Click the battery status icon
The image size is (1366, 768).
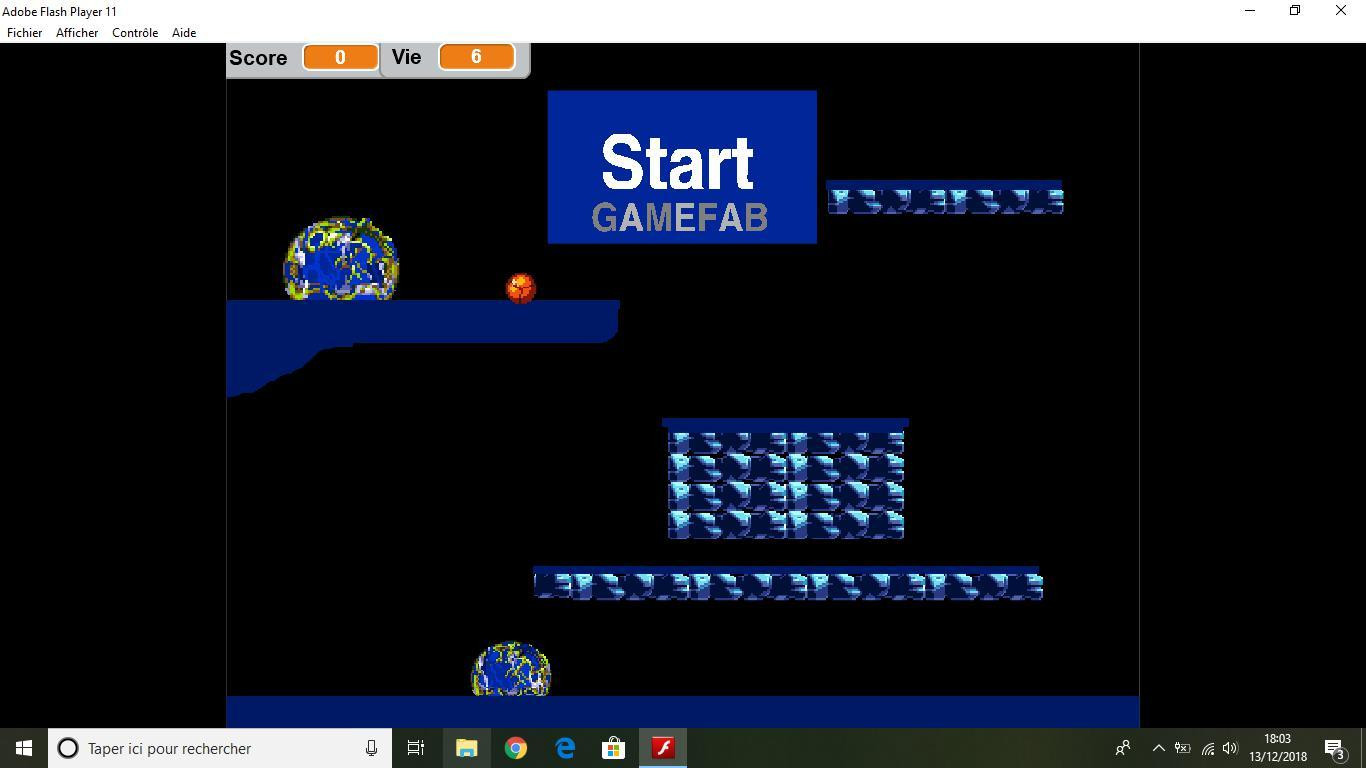tap(1183, 748)
